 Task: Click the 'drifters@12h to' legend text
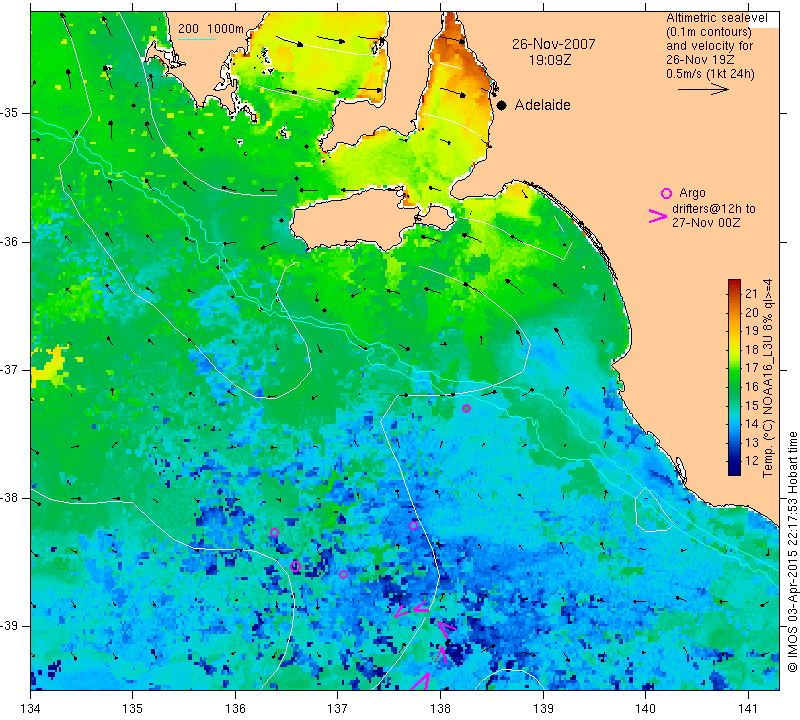[x=714, y=209]
